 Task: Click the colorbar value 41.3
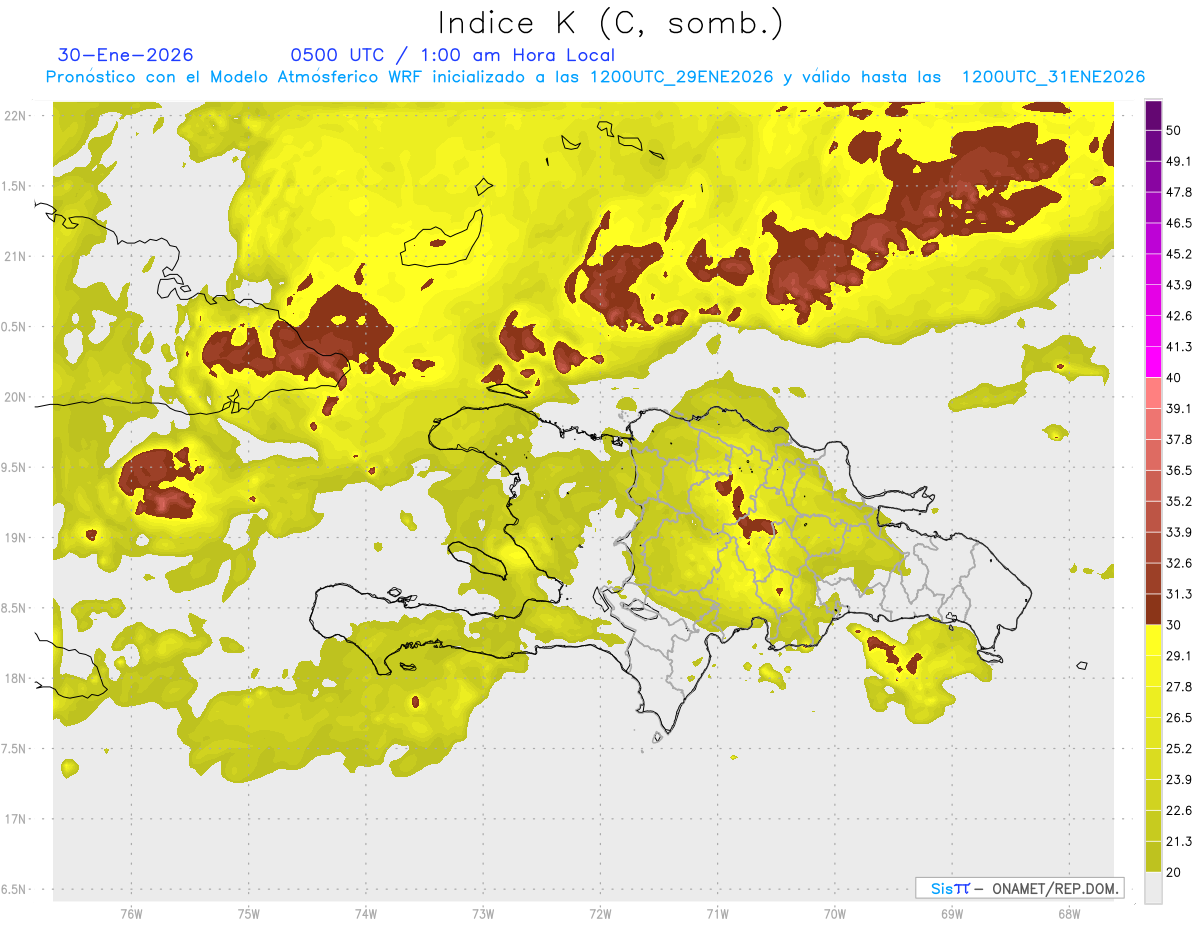point(1179,347)
